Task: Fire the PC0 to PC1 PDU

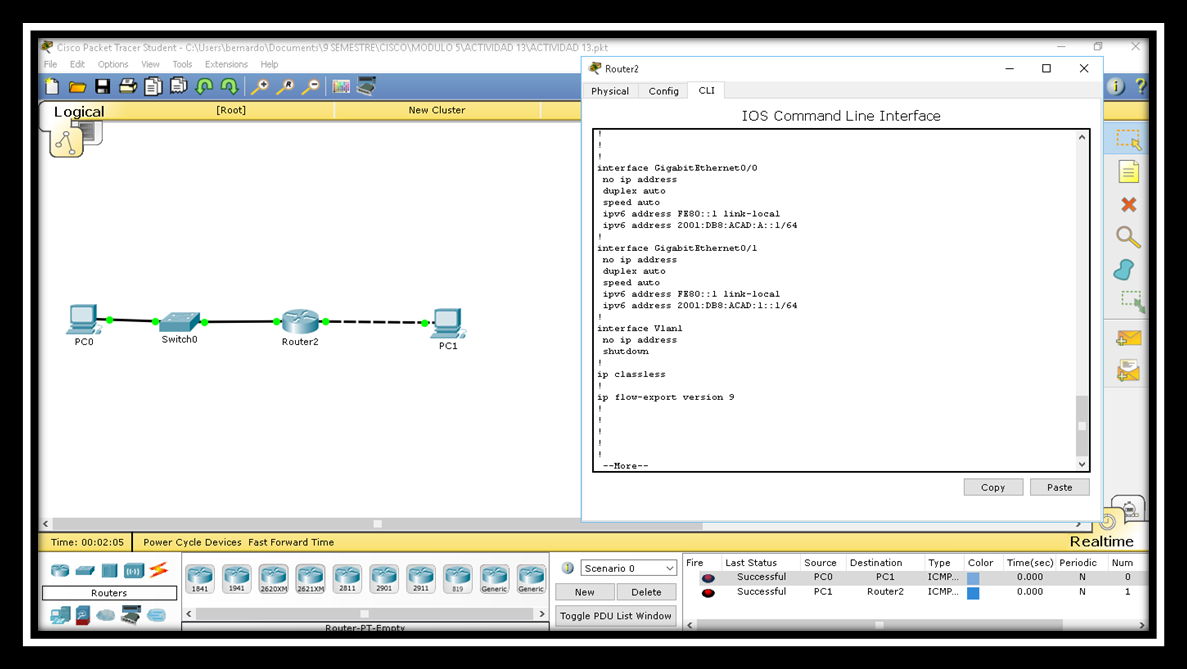Action: (x=708, y=578)
